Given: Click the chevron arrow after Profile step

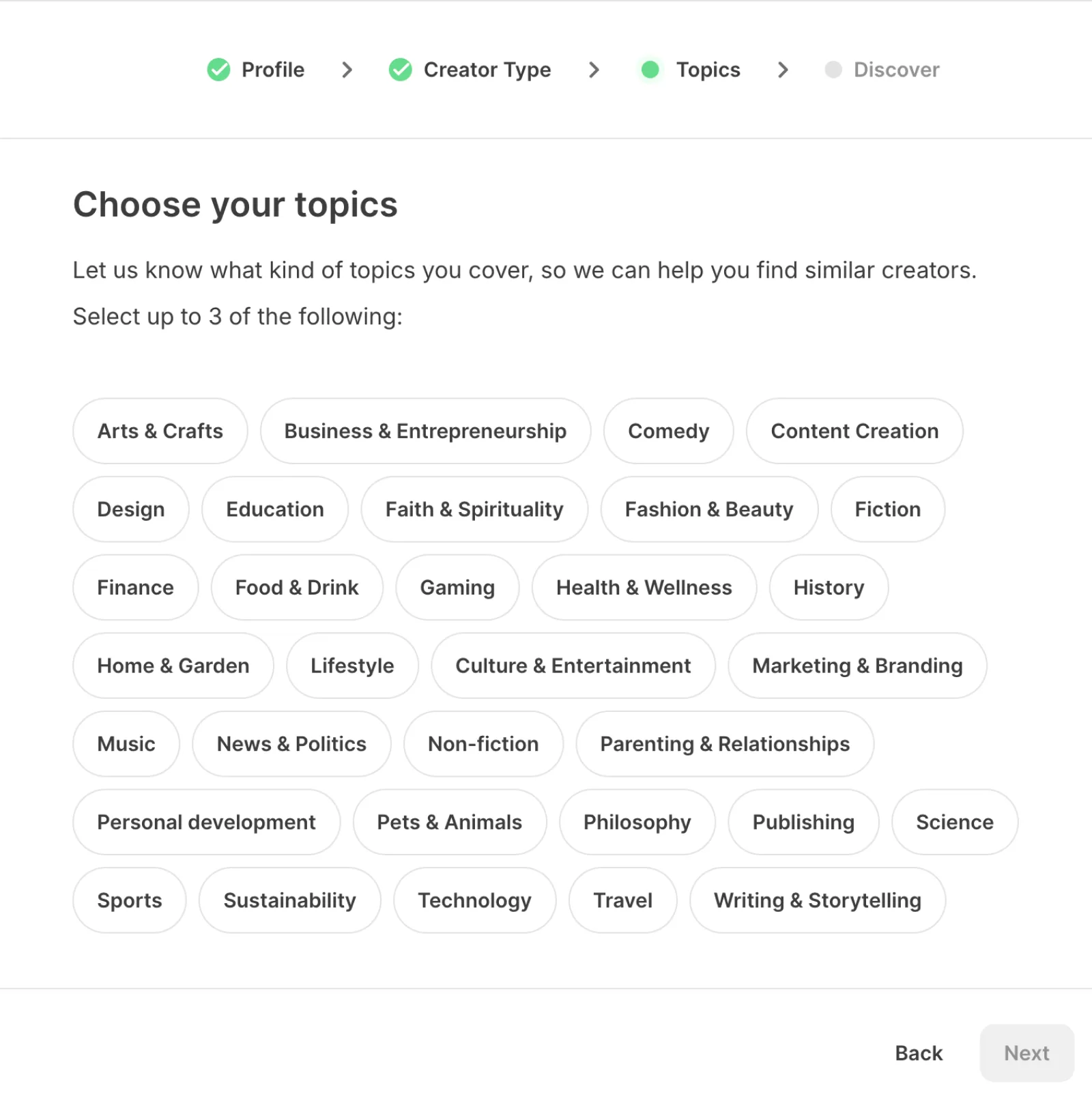Looking at the screenshot, I should coord(347,70).
